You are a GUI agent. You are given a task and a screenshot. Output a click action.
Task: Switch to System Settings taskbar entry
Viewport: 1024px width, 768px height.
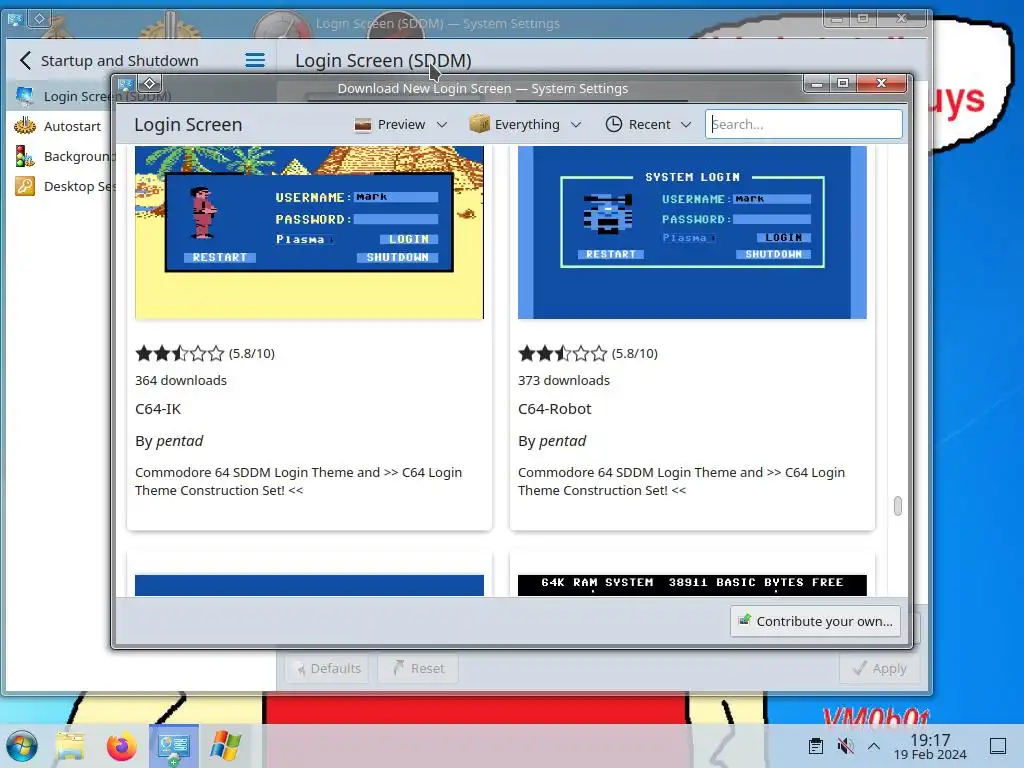coord(174,746)
